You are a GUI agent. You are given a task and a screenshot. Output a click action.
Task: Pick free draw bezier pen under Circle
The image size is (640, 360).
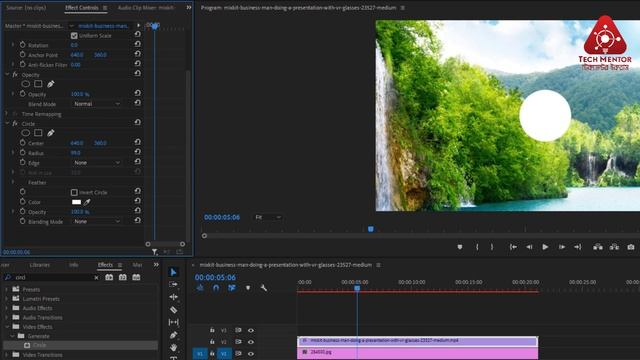(51, 133)
